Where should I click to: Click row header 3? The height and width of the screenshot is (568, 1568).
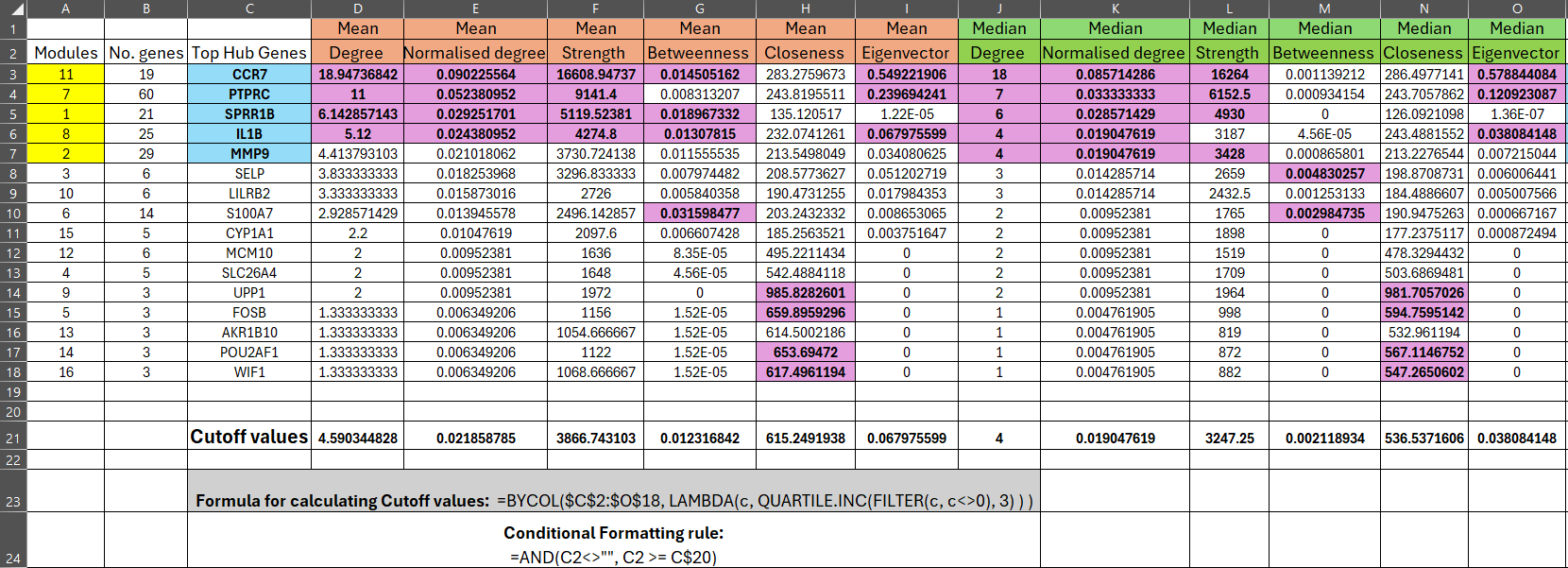click(x=13, y=74)
